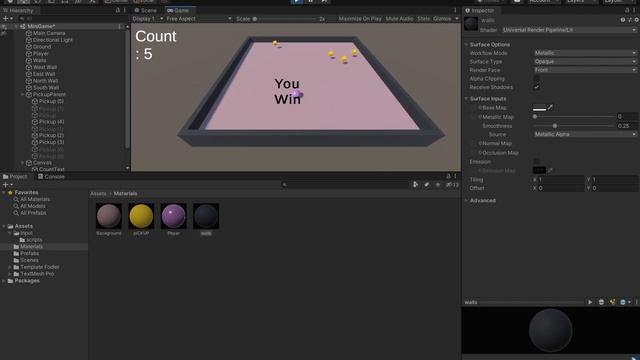
Task: Open the Workflow Mode dropdown
Action: 585,53
